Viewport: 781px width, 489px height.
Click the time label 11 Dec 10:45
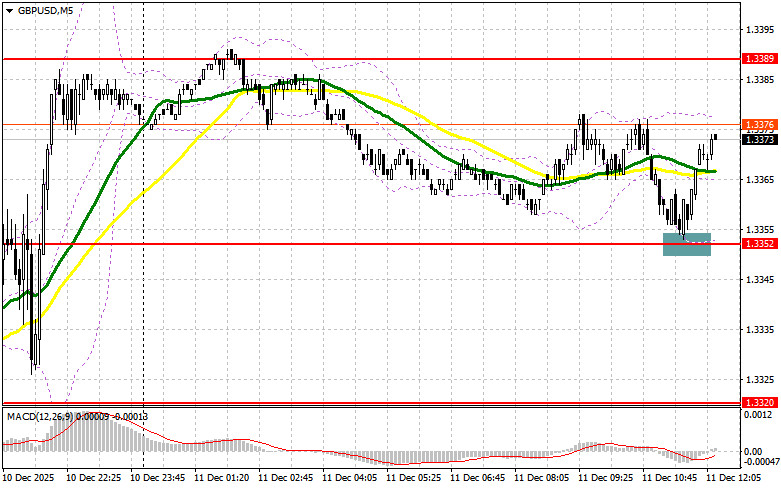click(669, 478)
